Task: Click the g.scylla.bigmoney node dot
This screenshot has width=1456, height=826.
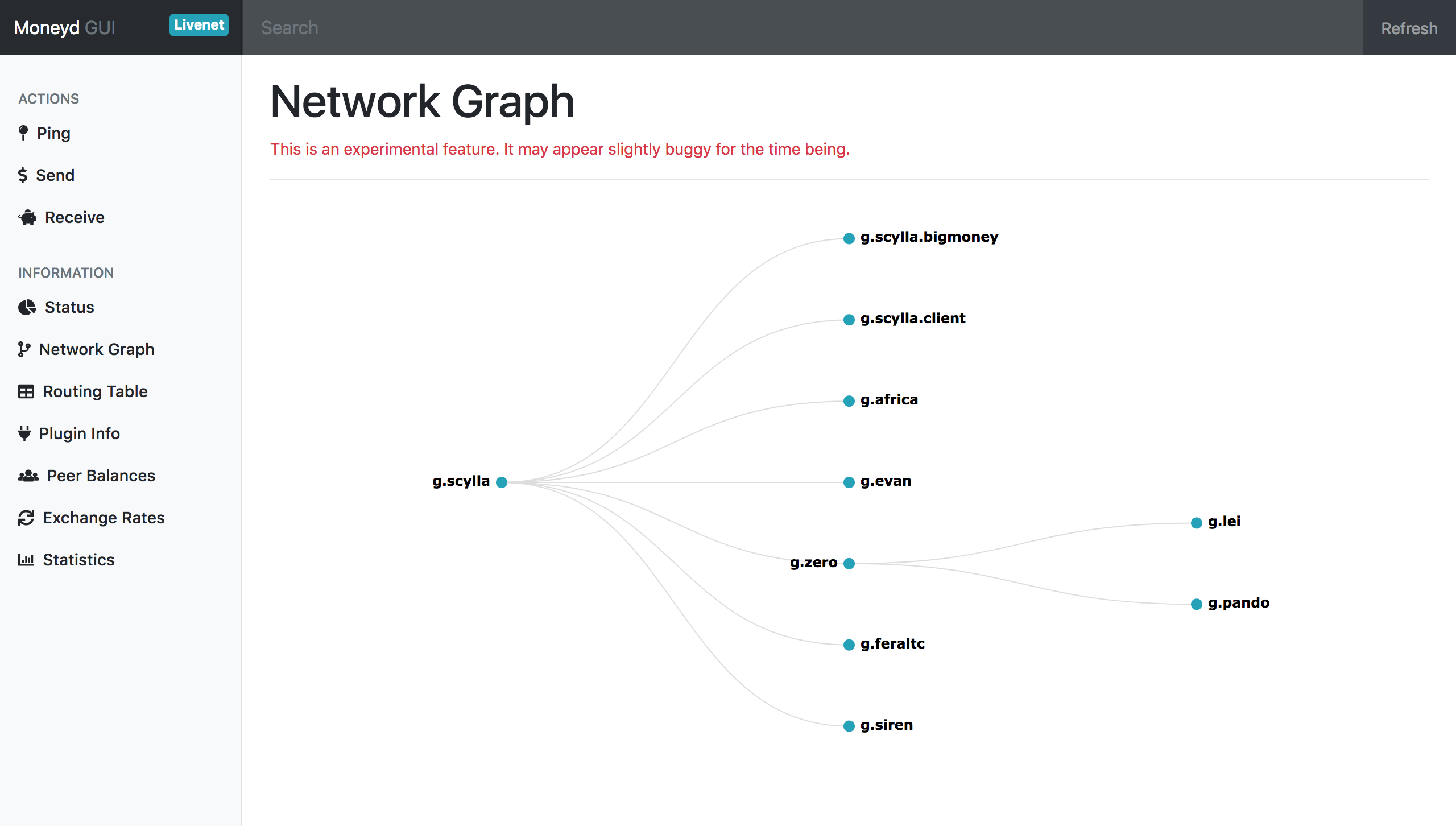Action: 849,238
